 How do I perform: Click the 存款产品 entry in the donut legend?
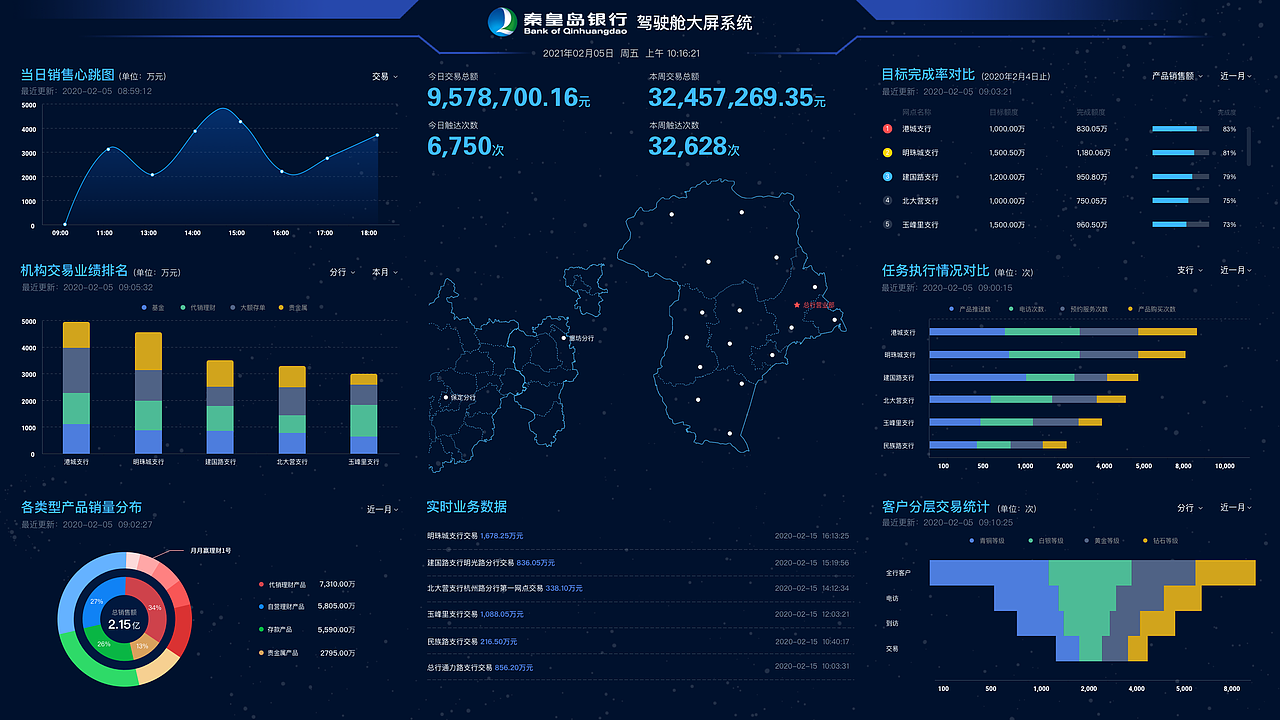306,629
